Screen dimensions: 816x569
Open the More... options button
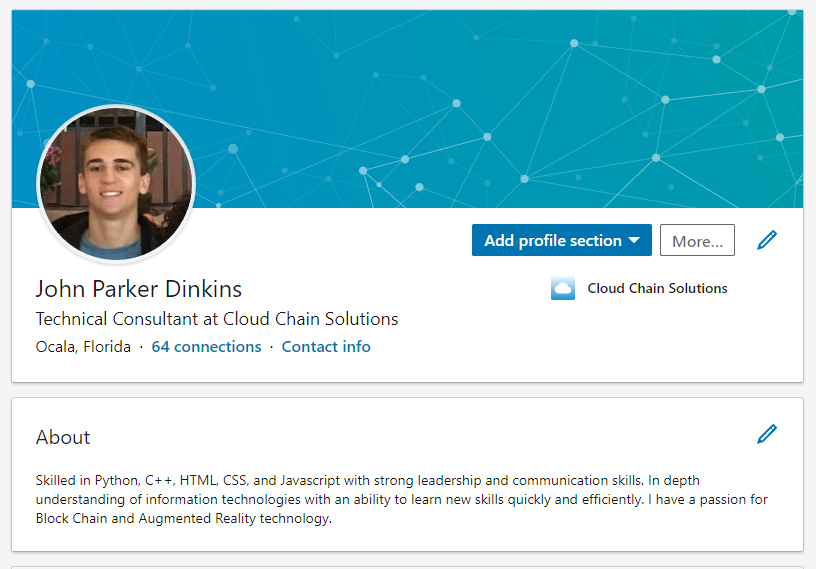pos(697,241)
